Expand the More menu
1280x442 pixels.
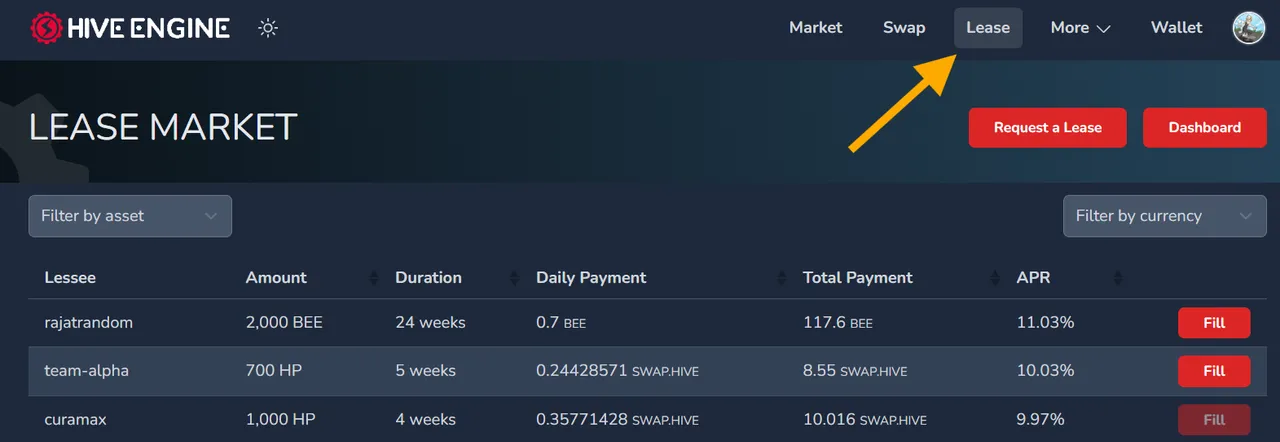[x=1081, y=28]
